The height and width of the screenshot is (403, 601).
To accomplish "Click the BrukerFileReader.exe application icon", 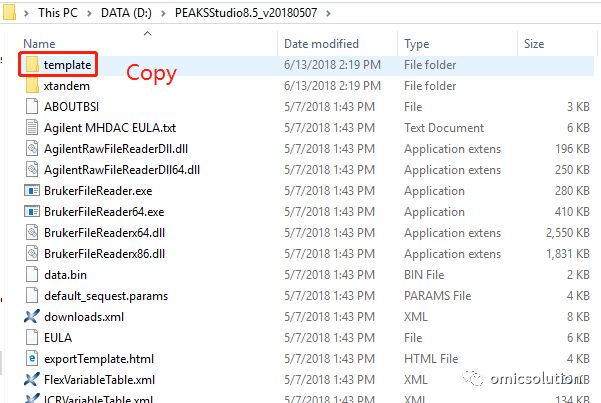I will pyautogui.click(x=32, y=191).
